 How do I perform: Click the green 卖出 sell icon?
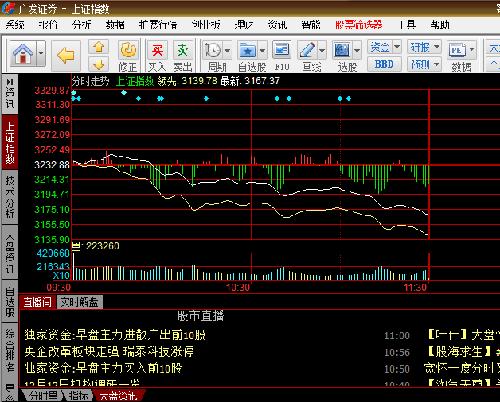[183, 50]
